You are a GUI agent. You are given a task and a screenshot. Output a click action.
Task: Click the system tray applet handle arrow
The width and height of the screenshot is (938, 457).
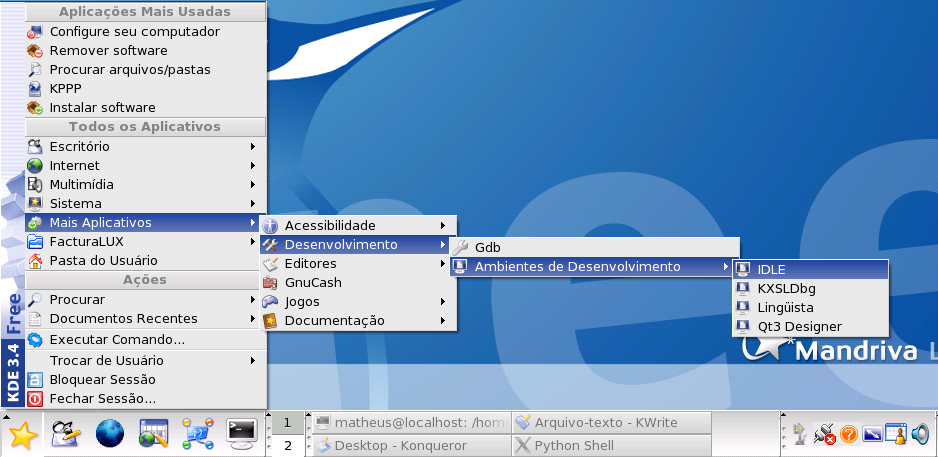point(784,417)
